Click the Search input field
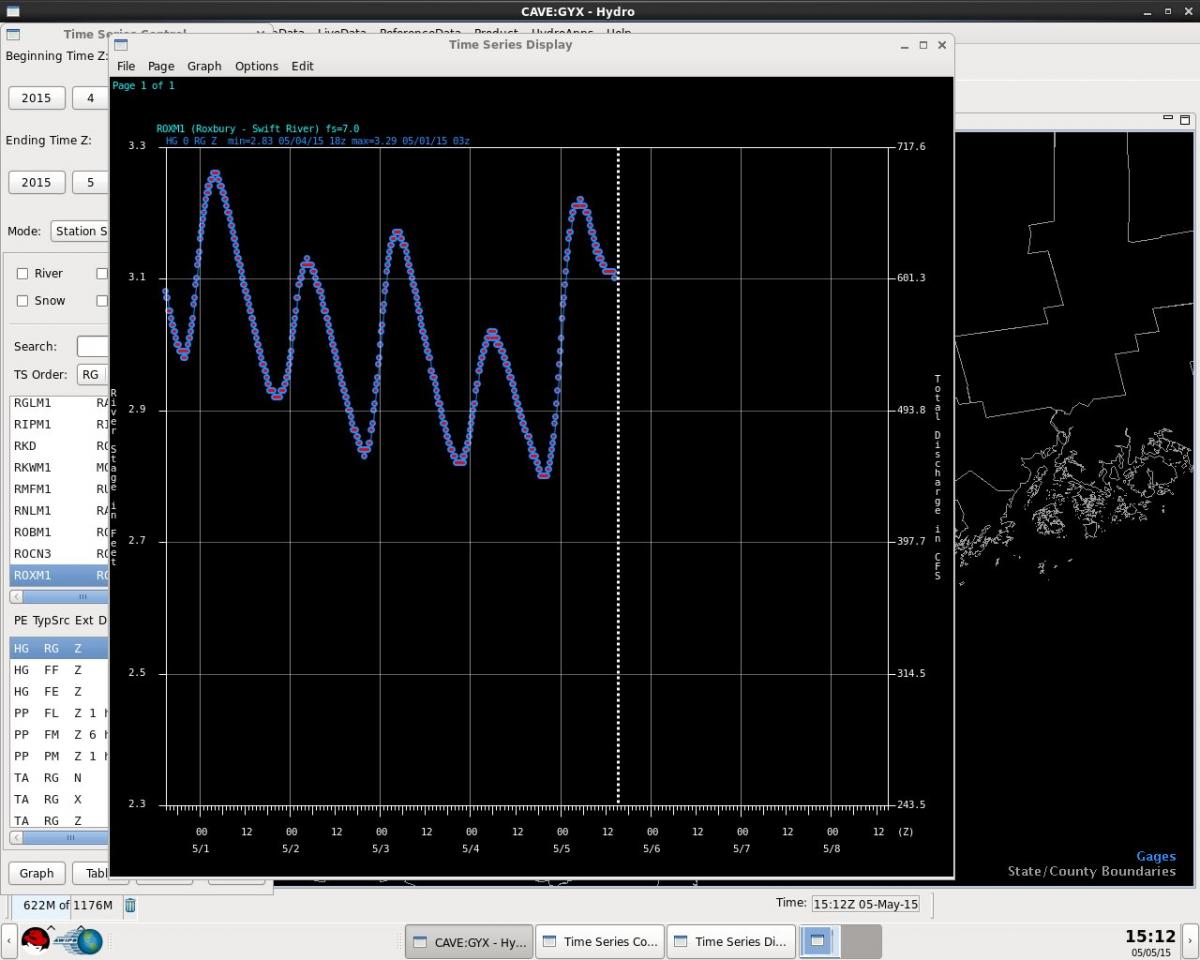 92,346
